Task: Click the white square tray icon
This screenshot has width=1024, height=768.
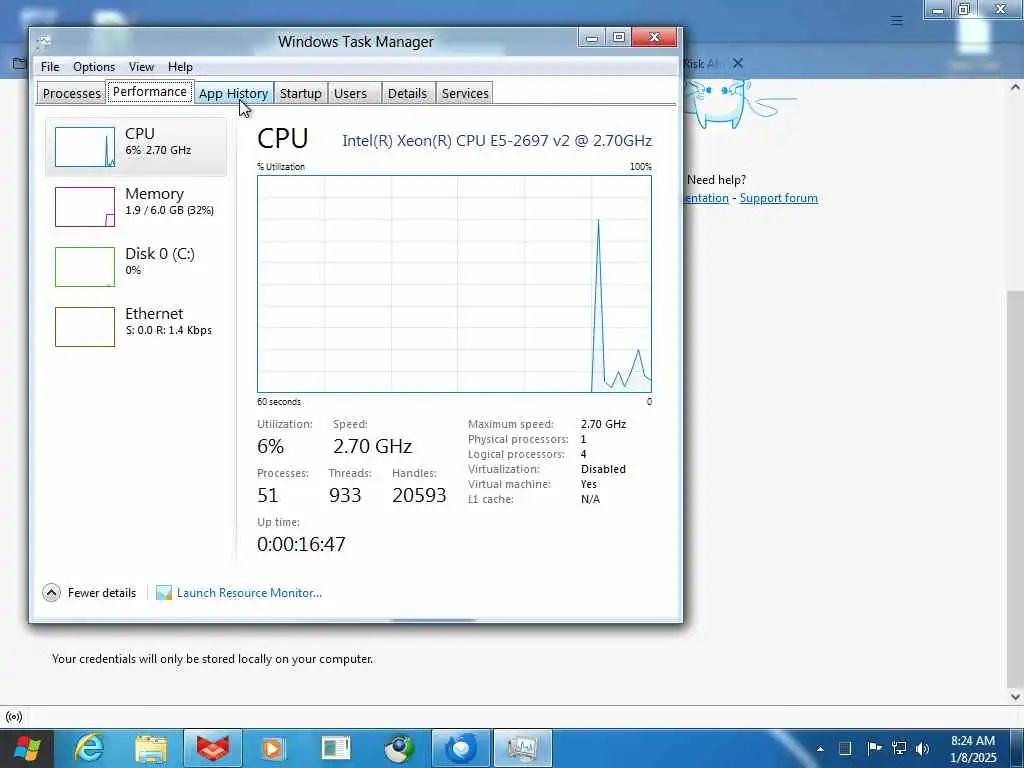Action: 845,748
